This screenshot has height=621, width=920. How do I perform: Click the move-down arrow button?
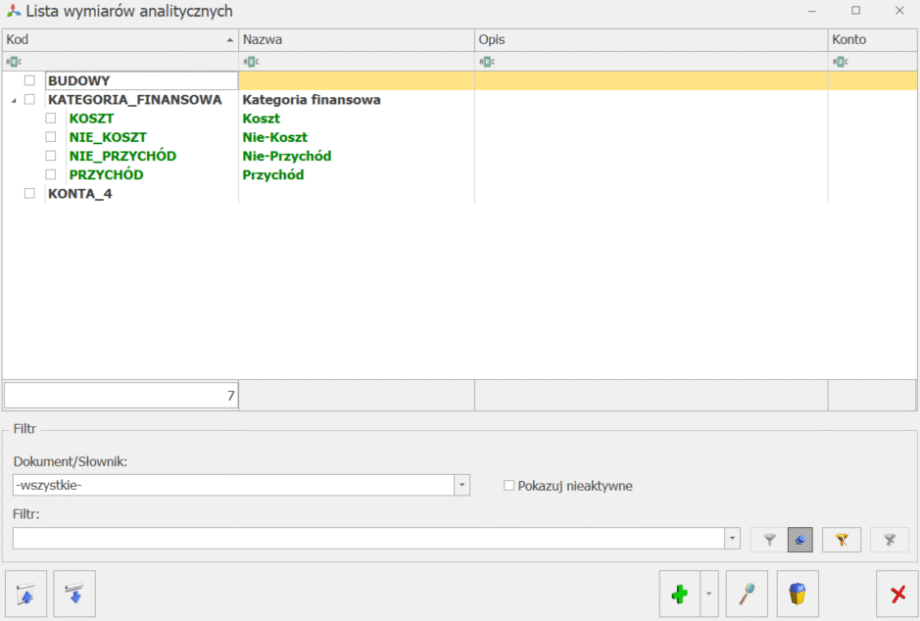click(75, 595)
